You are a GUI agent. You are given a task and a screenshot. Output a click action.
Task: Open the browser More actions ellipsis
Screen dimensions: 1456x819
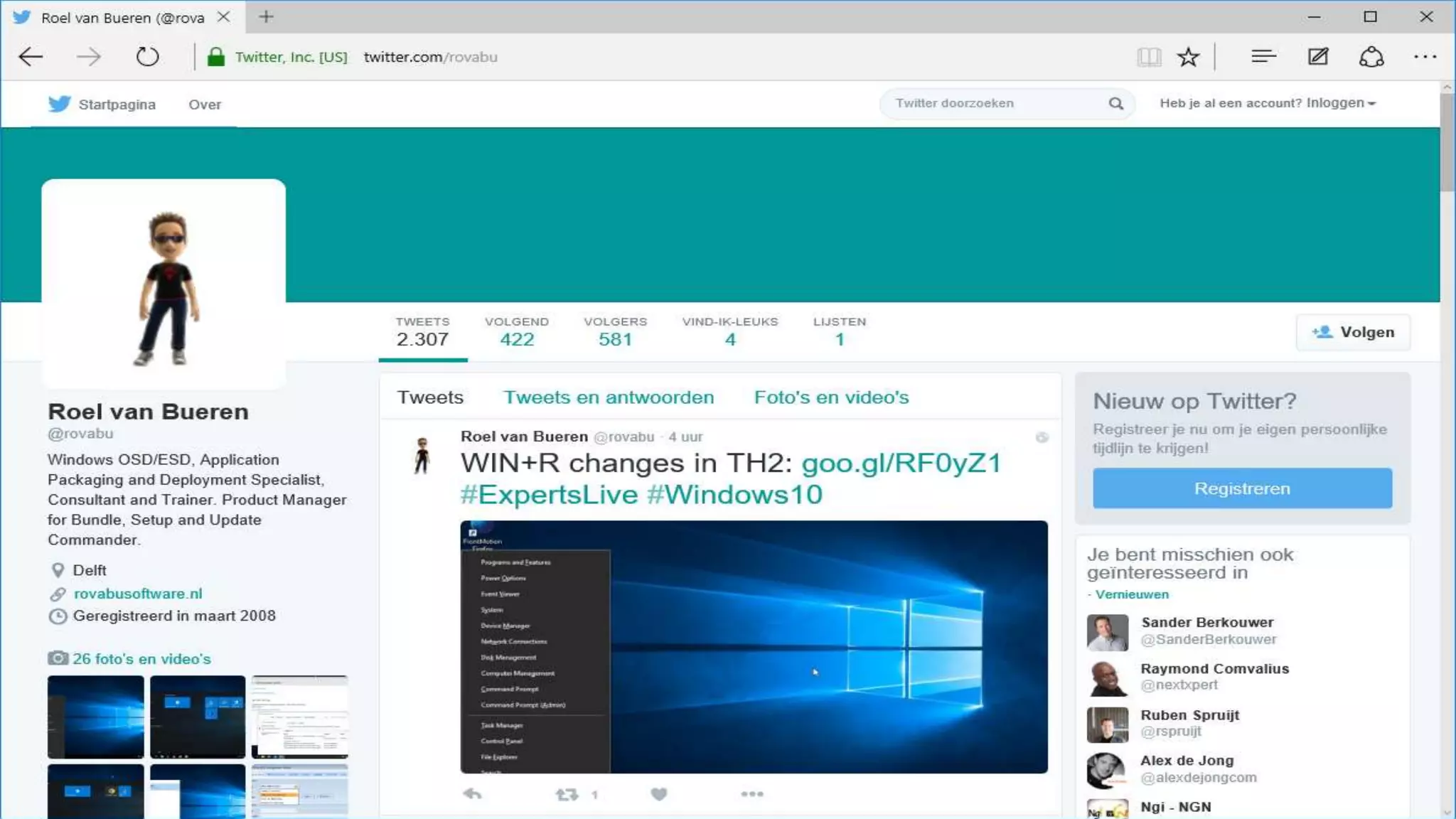pos(1425,57)
